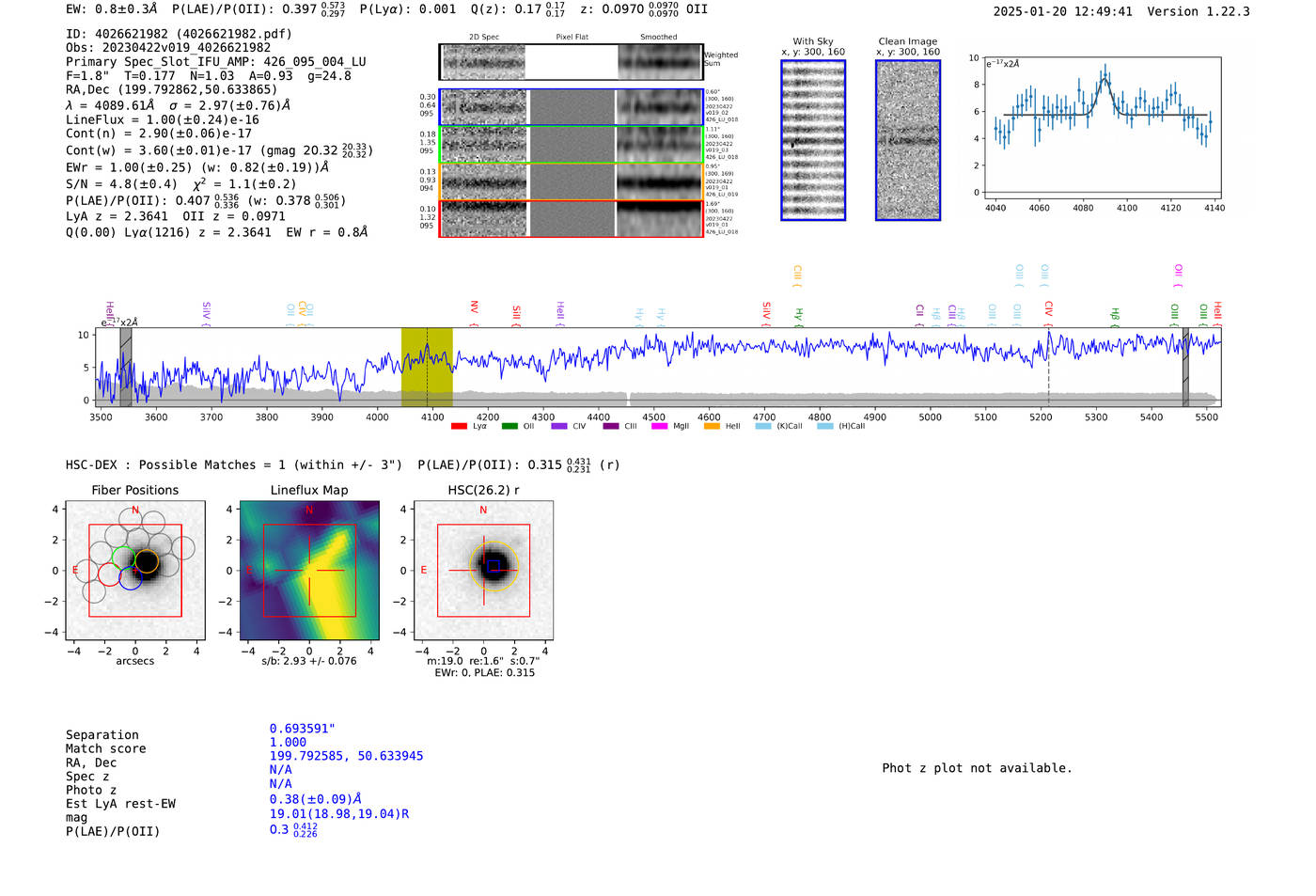Click the Lineflux Map image

click(309, 571)
